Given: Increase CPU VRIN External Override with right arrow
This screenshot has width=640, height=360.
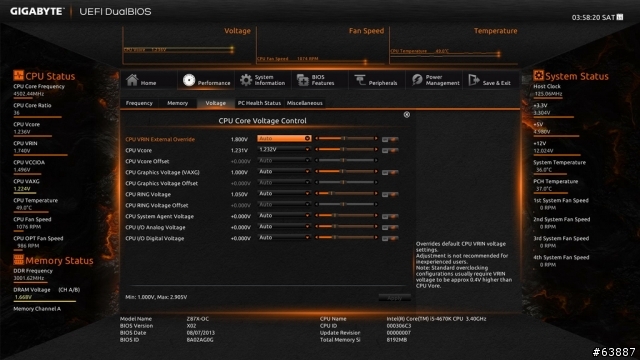Looking at the screenshot, I should pyautogui.click(x=376, y=138).
